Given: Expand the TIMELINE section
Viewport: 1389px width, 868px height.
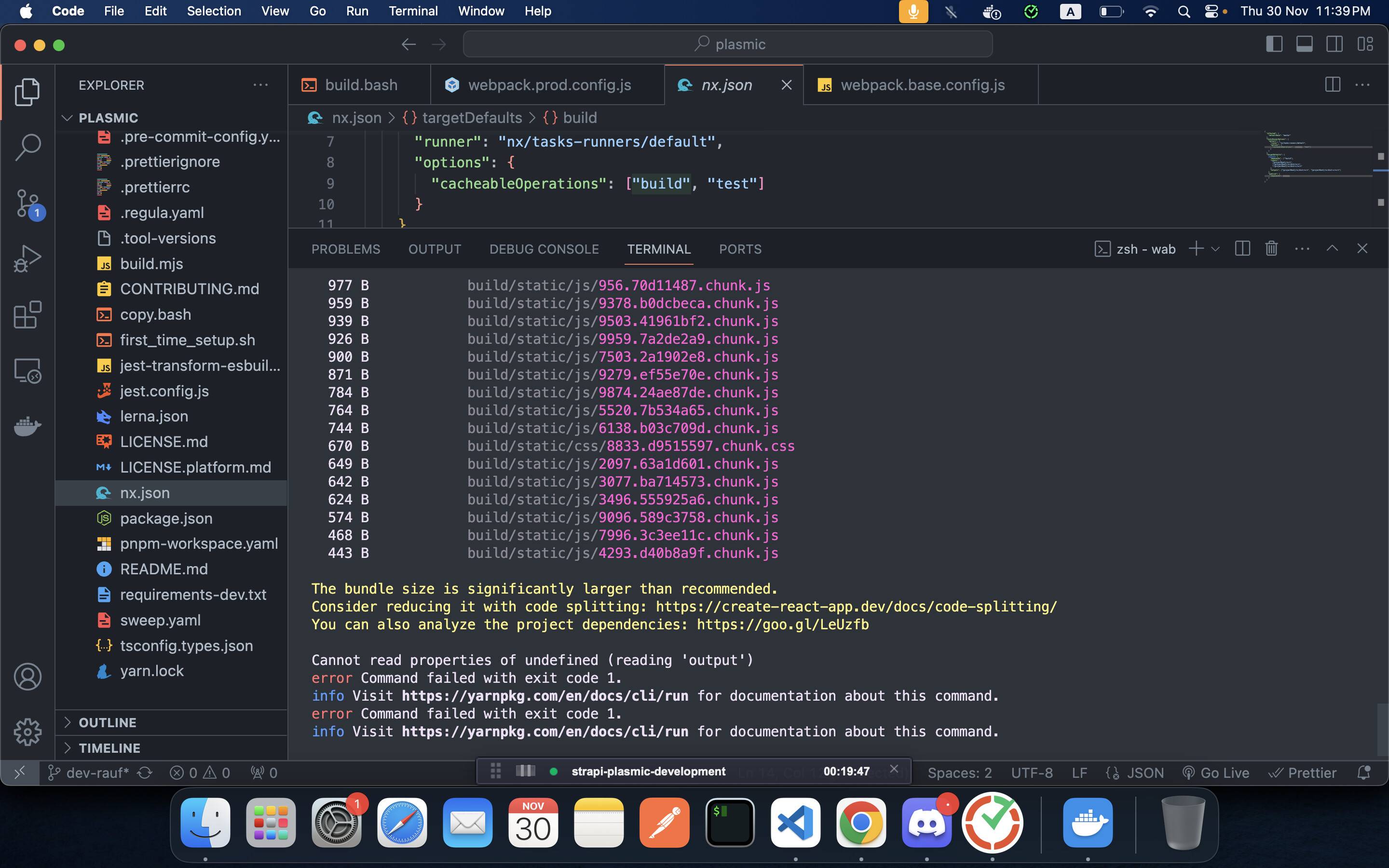Looking at the screenshot, I should (109, 748).
